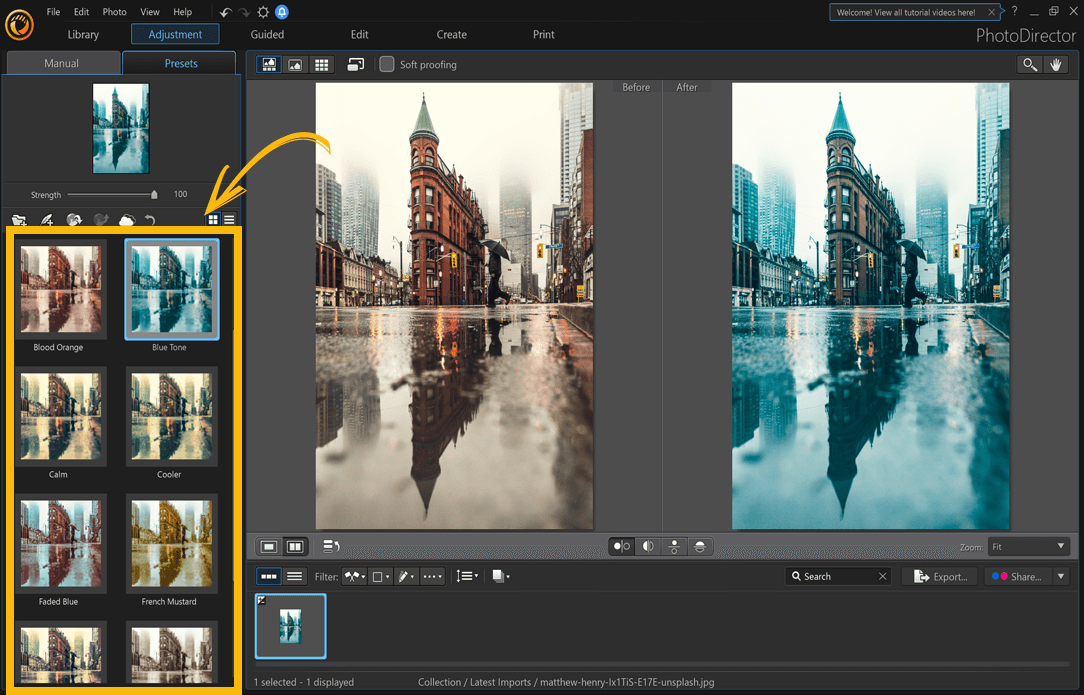The image size is (1084, 695).
Task: Activate the Zoom magnifier tool
Action: pos(1030,64)
